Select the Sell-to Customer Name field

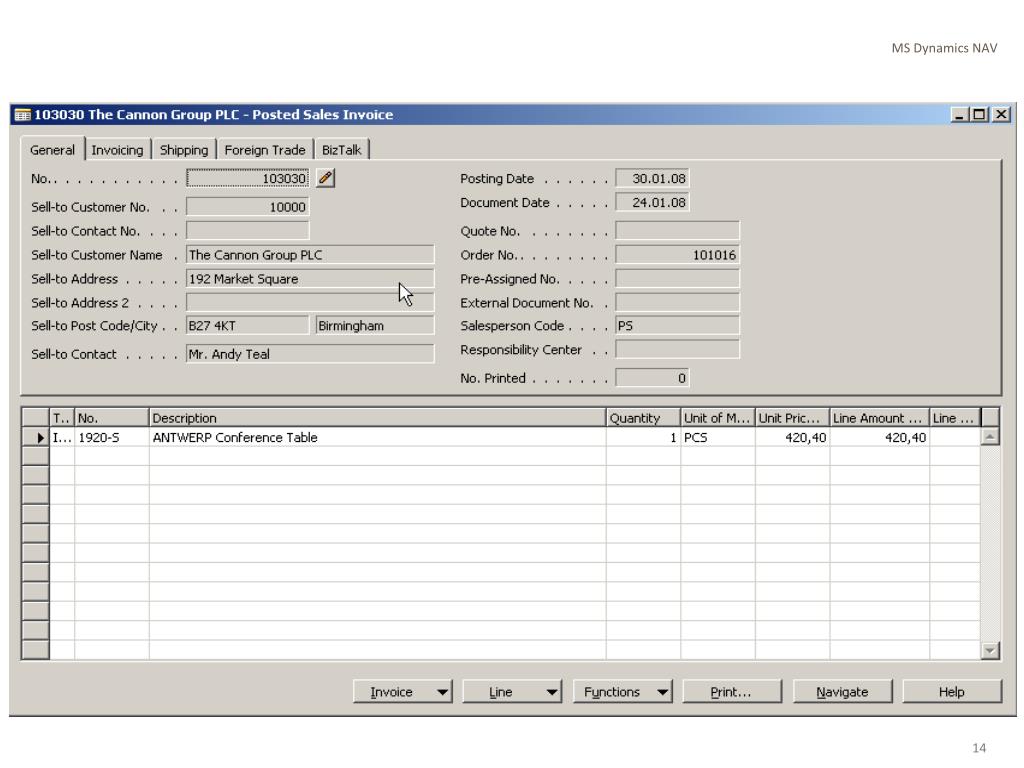310,255
